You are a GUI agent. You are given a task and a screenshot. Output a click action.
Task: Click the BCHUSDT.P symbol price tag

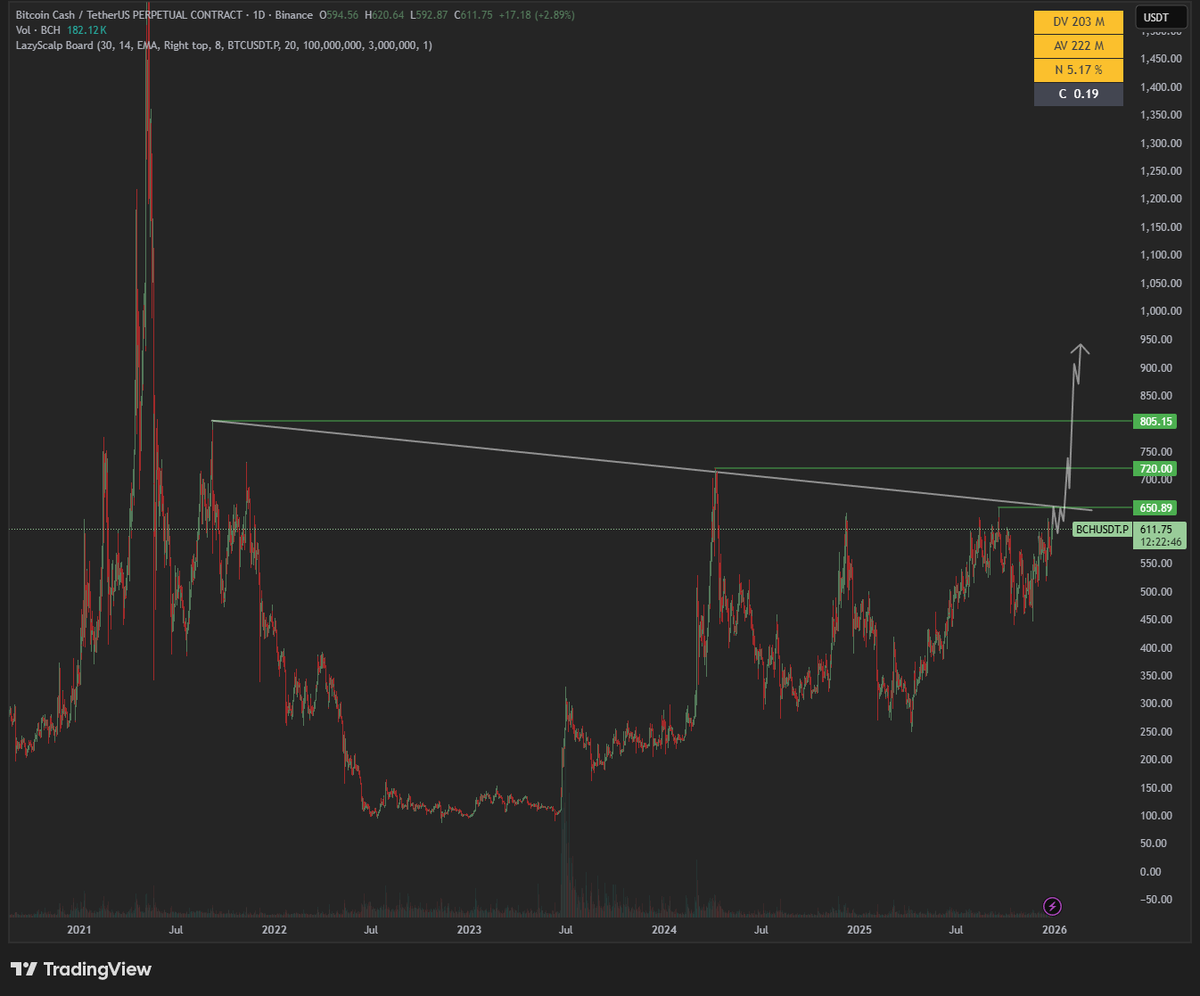(1102, 529)
